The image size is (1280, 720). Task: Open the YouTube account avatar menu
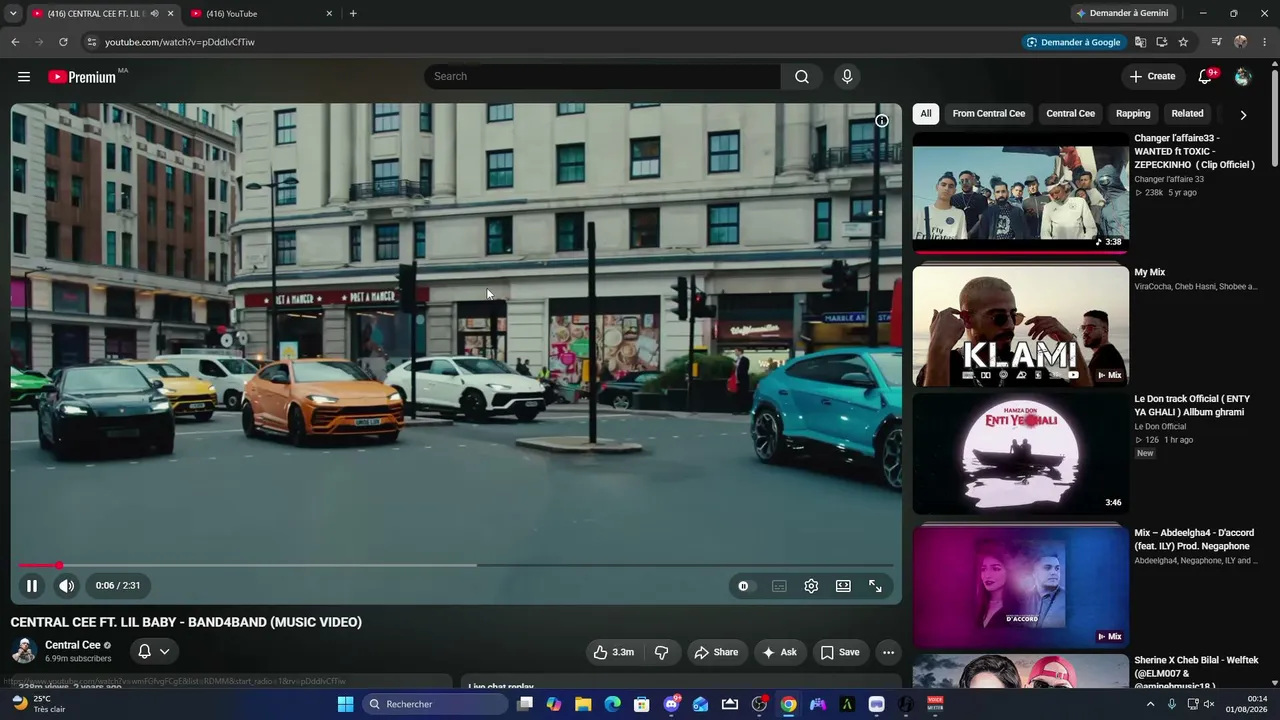point(1243,77)
